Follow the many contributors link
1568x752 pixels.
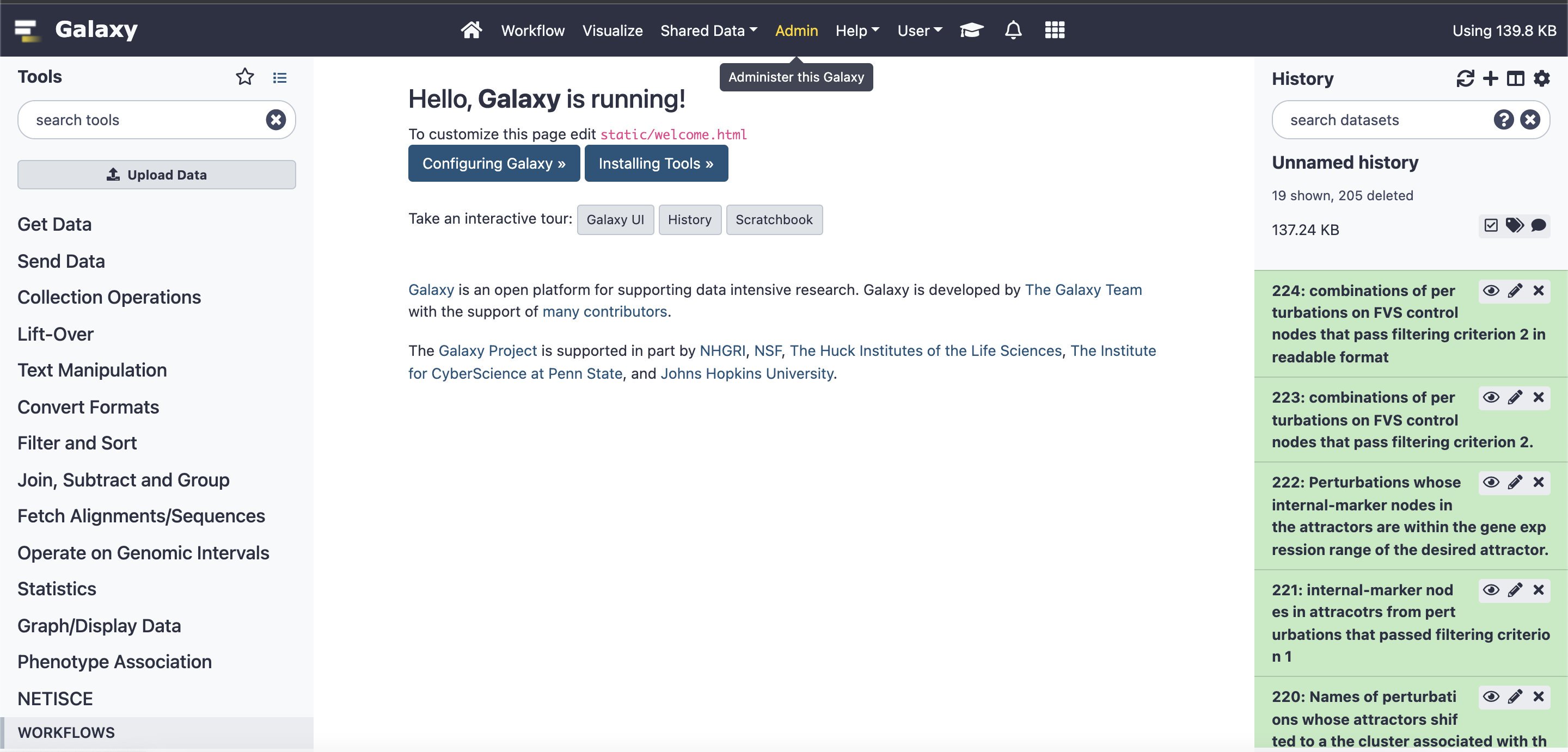click(604, 311)
